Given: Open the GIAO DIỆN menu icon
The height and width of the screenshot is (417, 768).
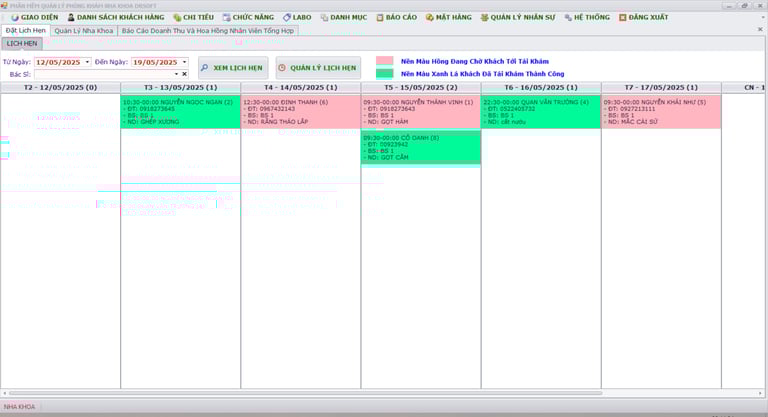Looking at the screenshot, I should click(x=15, y=17).
